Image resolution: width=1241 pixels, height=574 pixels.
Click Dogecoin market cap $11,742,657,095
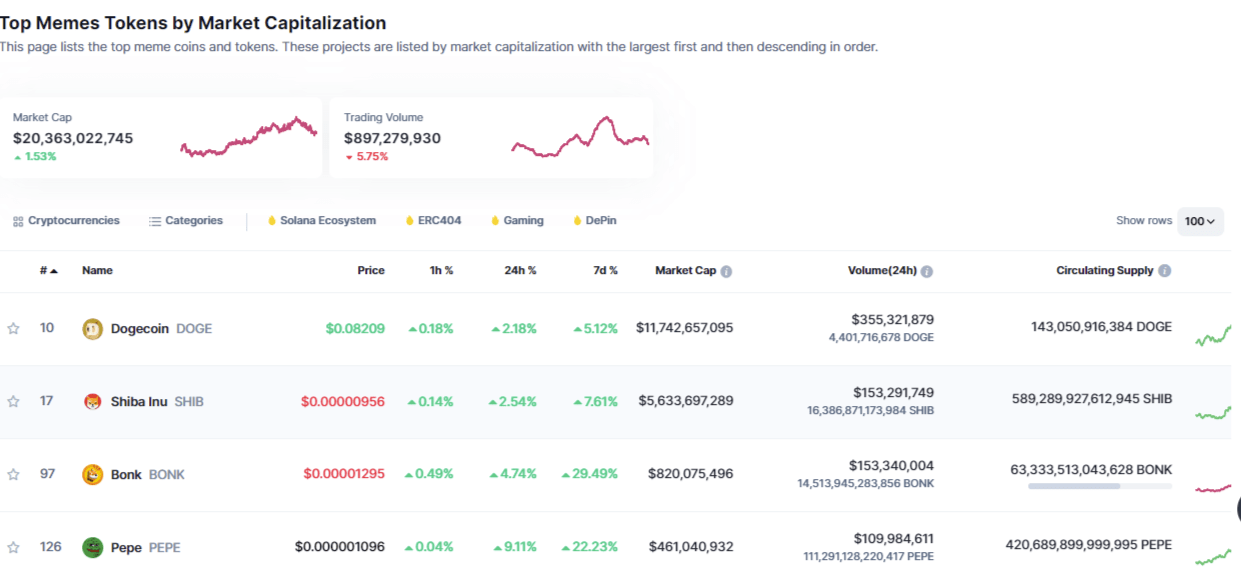tap(685, 328)
